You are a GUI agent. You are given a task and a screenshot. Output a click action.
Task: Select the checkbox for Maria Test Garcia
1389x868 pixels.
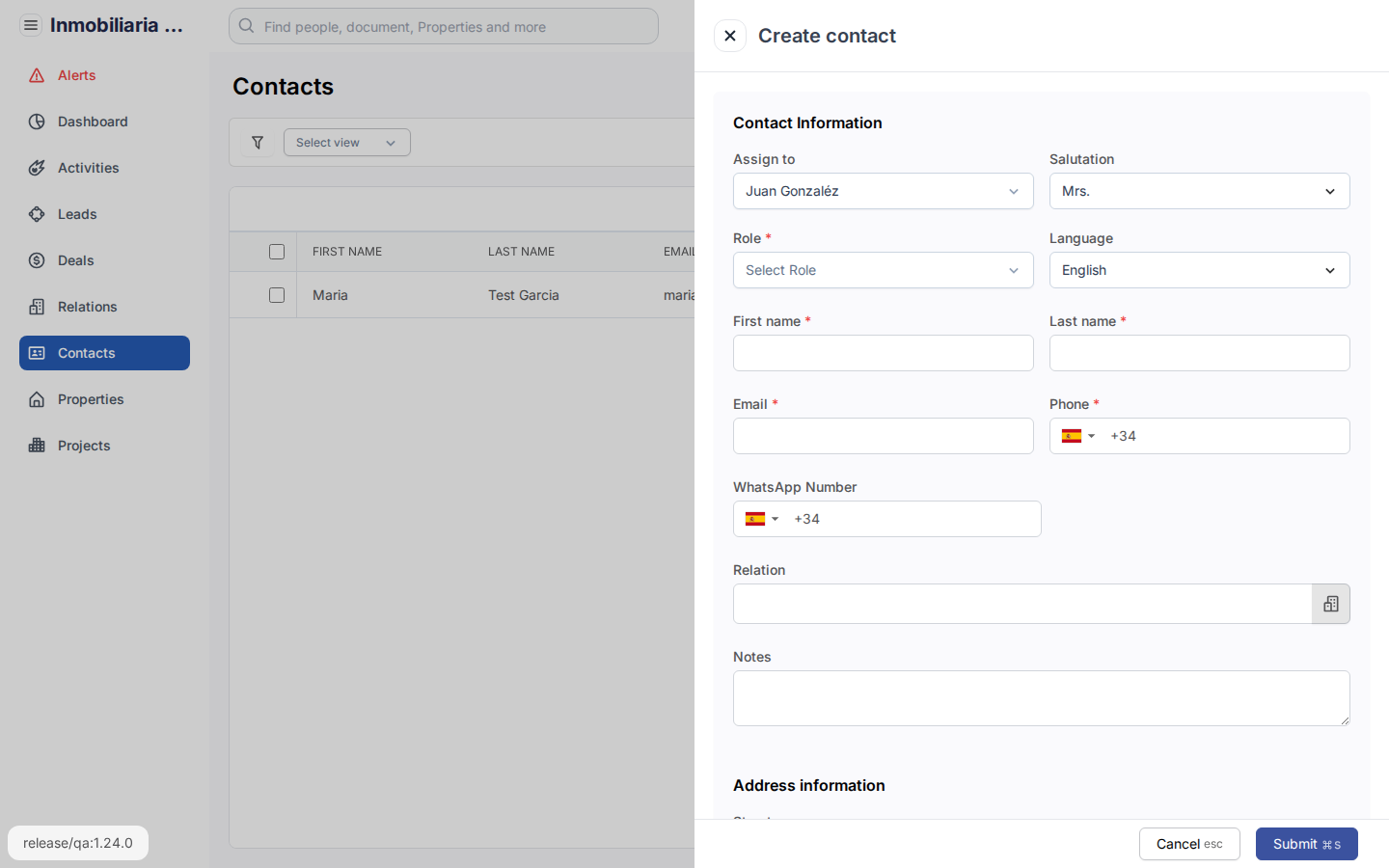click(x=277, y=294)
